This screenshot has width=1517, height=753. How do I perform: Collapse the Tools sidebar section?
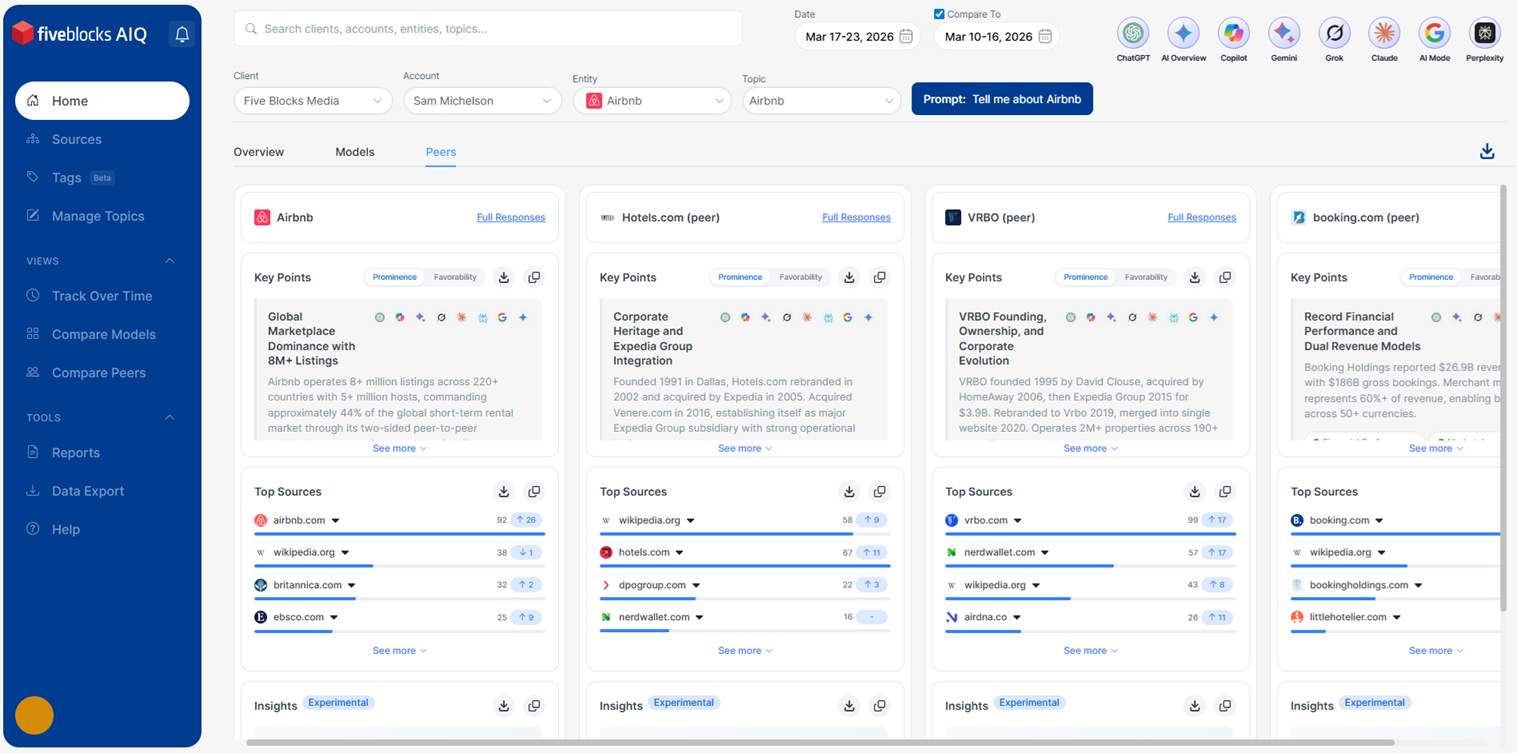[x=169, y=418]
